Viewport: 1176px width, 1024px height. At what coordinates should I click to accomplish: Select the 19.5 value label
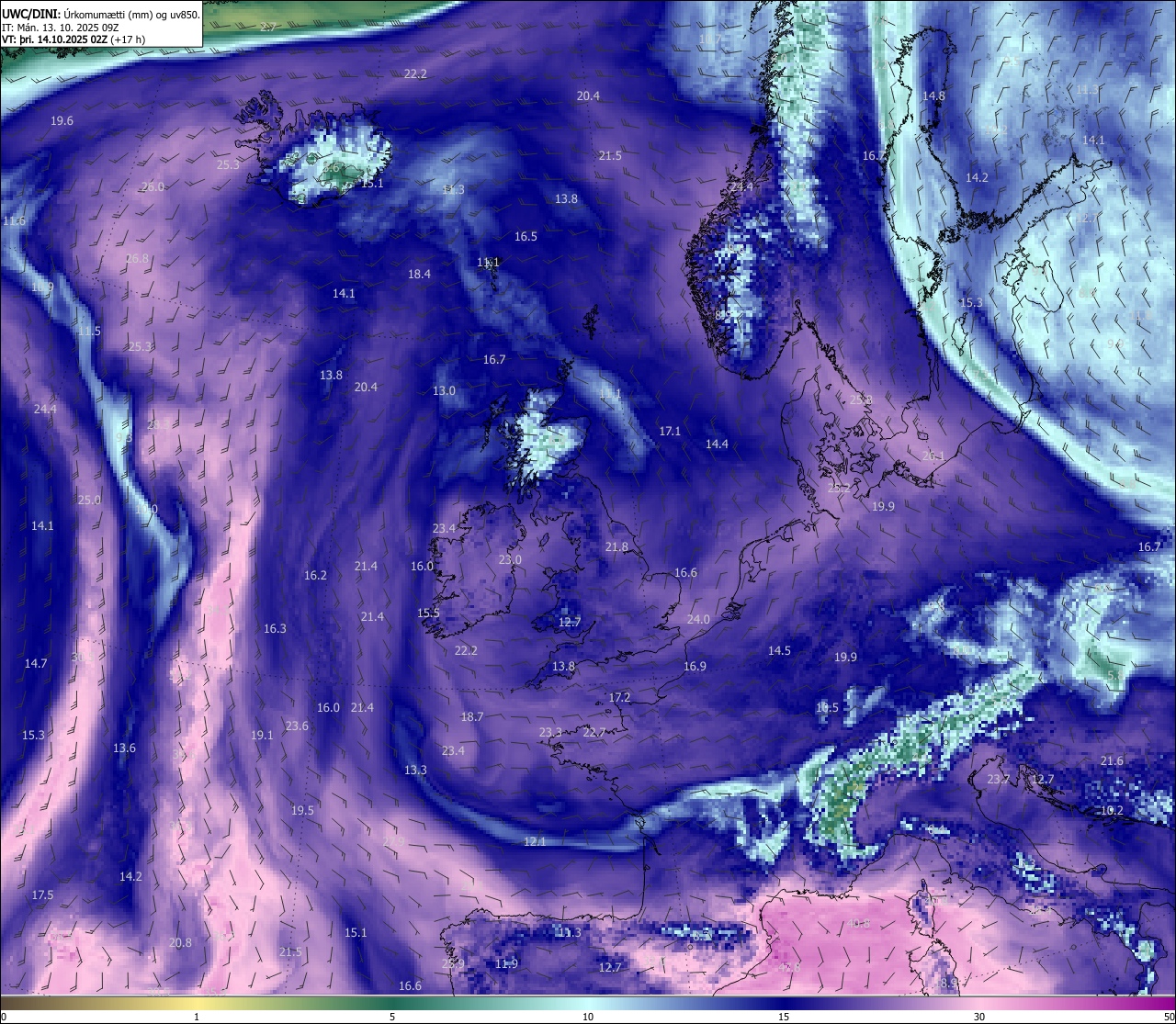point(302,810)
